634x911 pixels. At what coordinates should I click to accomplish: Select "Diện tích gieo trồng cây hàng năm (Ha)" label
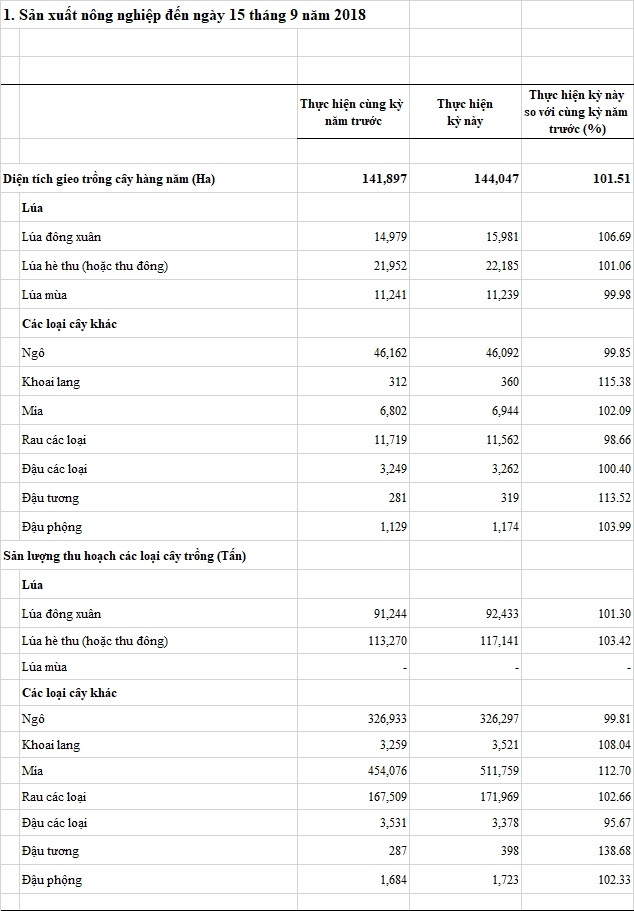(110, 179)
